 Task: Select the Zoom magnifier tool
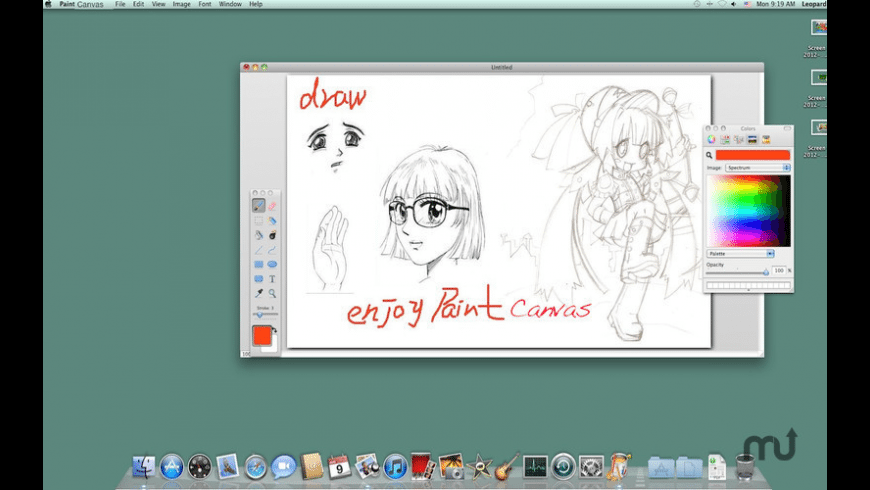272,293
